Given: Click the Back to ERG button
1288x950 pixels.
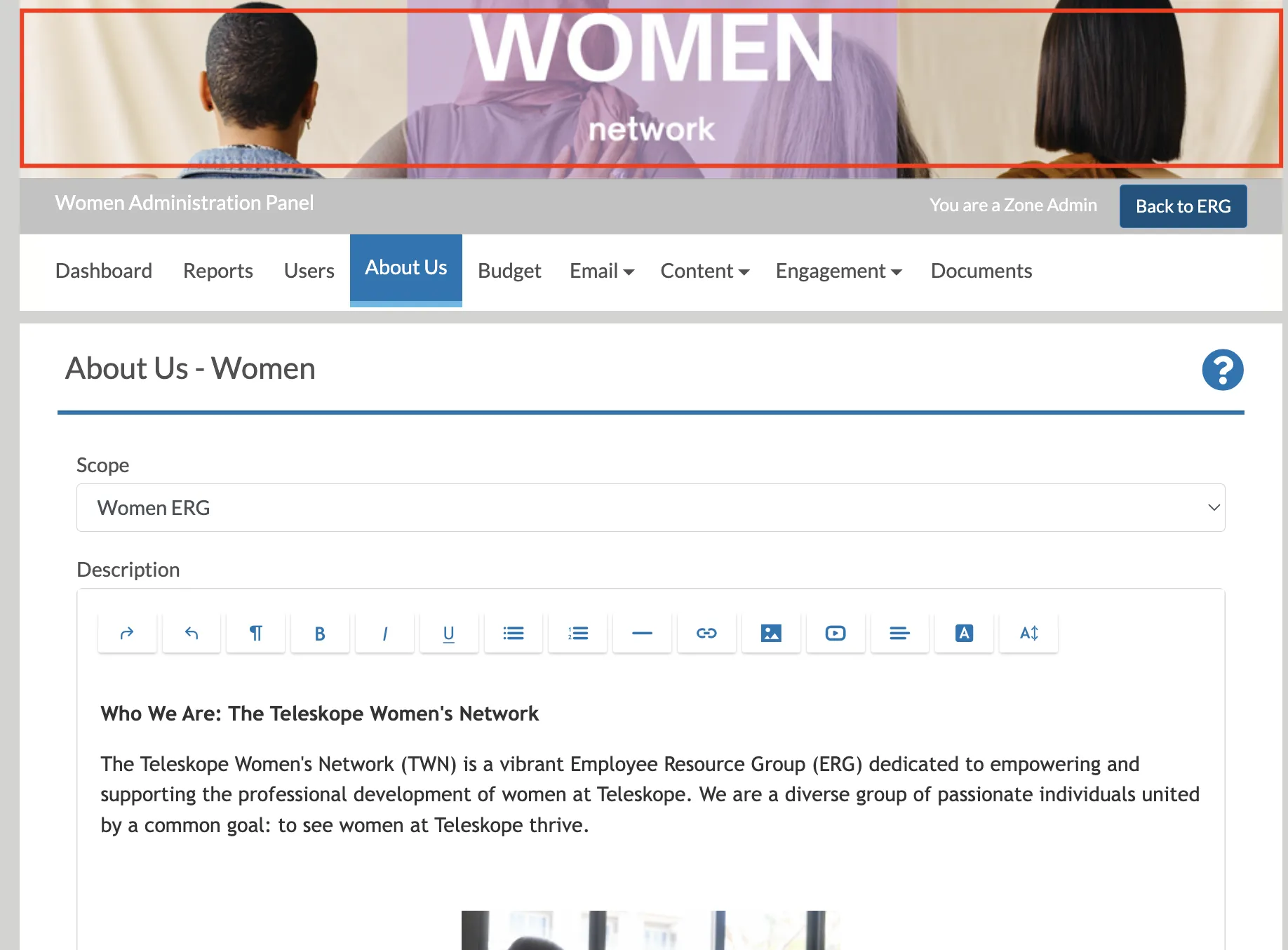Looking at the screenshot, I should click(x=1183, y=206).
